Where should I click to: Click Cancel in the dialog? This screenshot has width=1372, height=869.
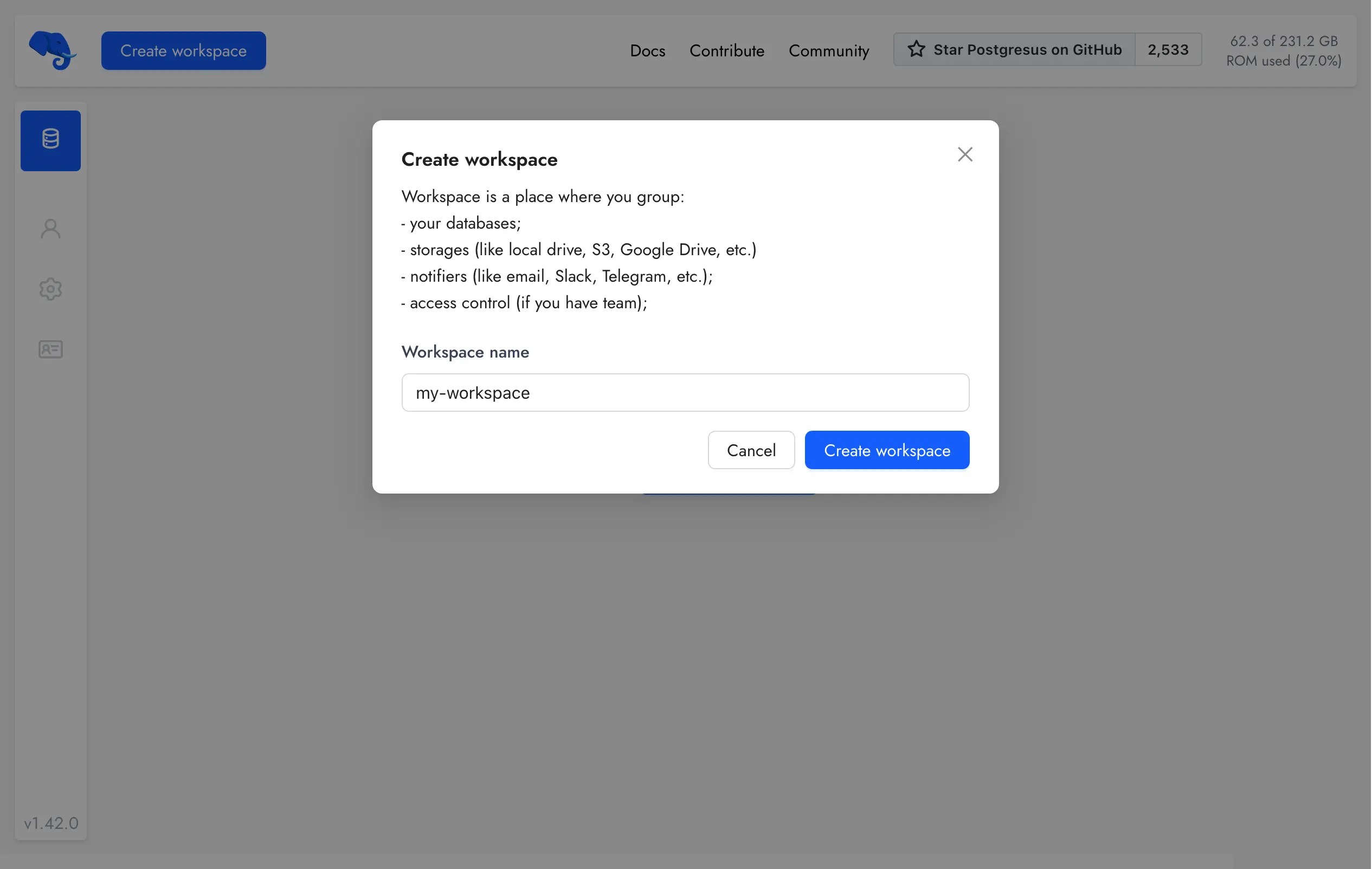tap(751, 450)
